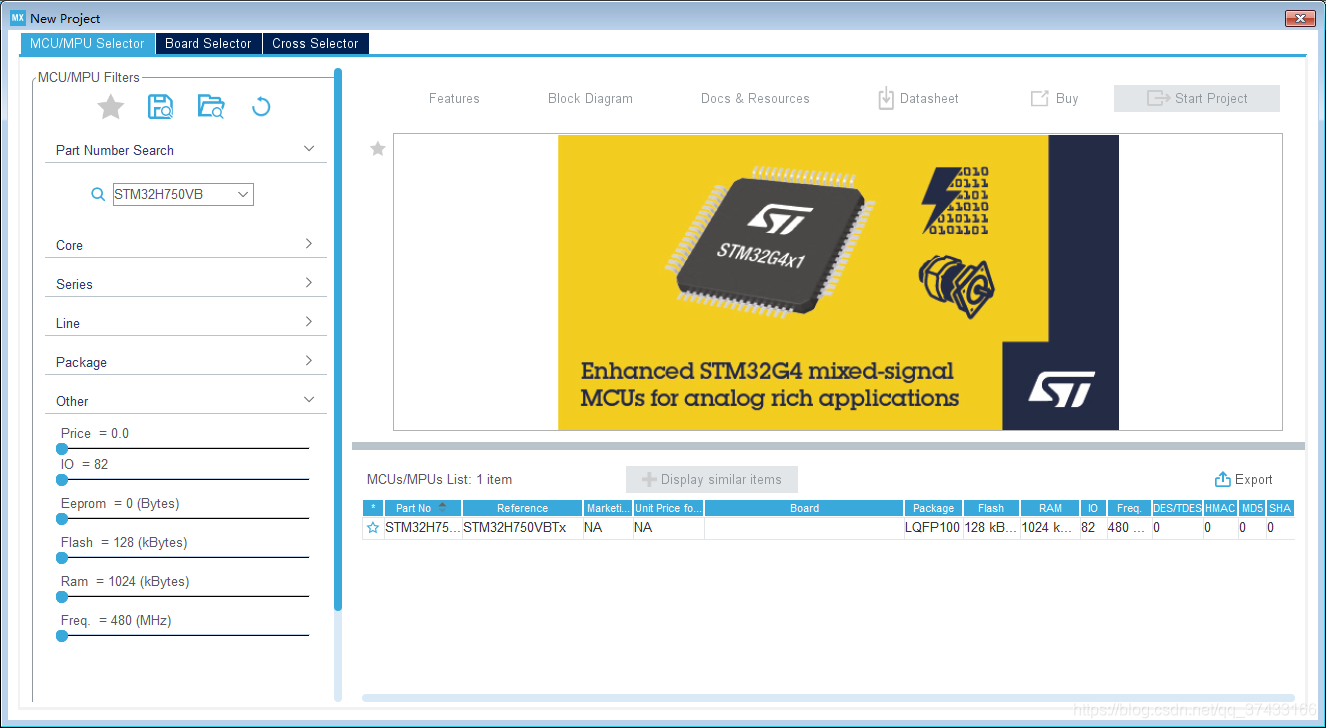Open the Cross Selector tab
This screenshot has height=728, width=1326.
click(315, 43)
